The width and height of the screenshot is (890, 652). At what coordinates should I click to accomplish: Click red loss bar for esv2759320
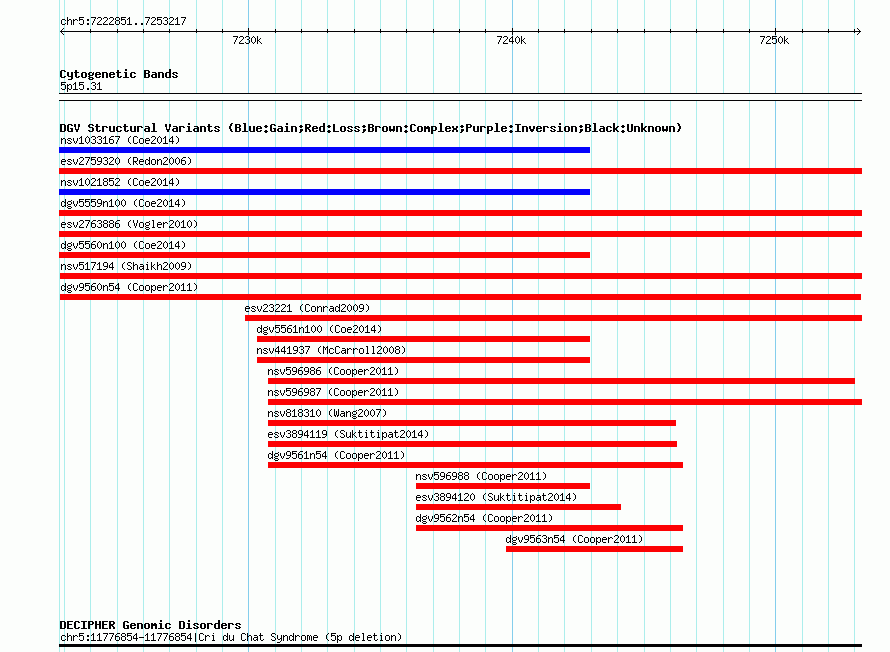coord(460,171)
